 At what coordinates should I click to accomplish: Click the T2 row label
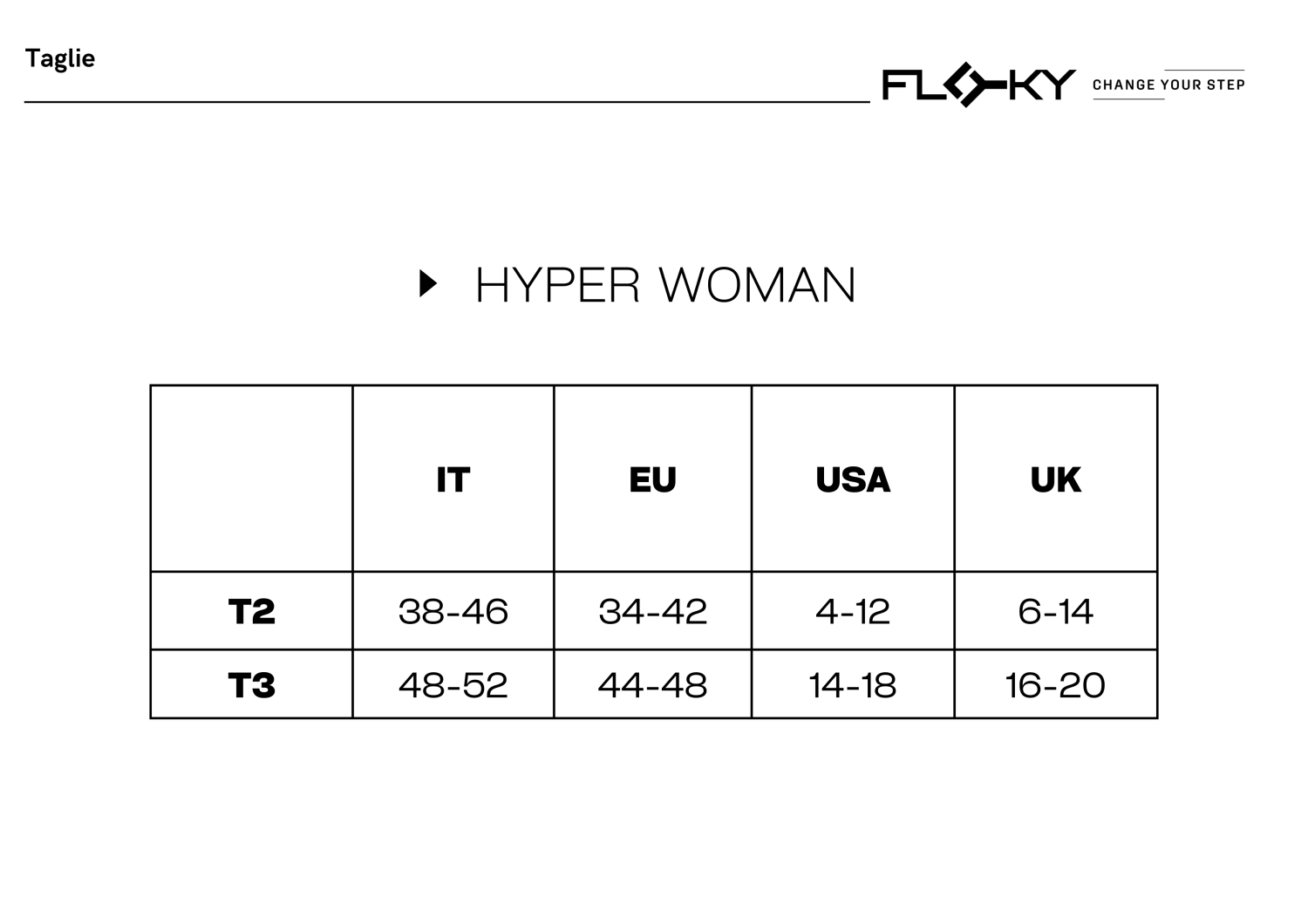tap(251, 611)
